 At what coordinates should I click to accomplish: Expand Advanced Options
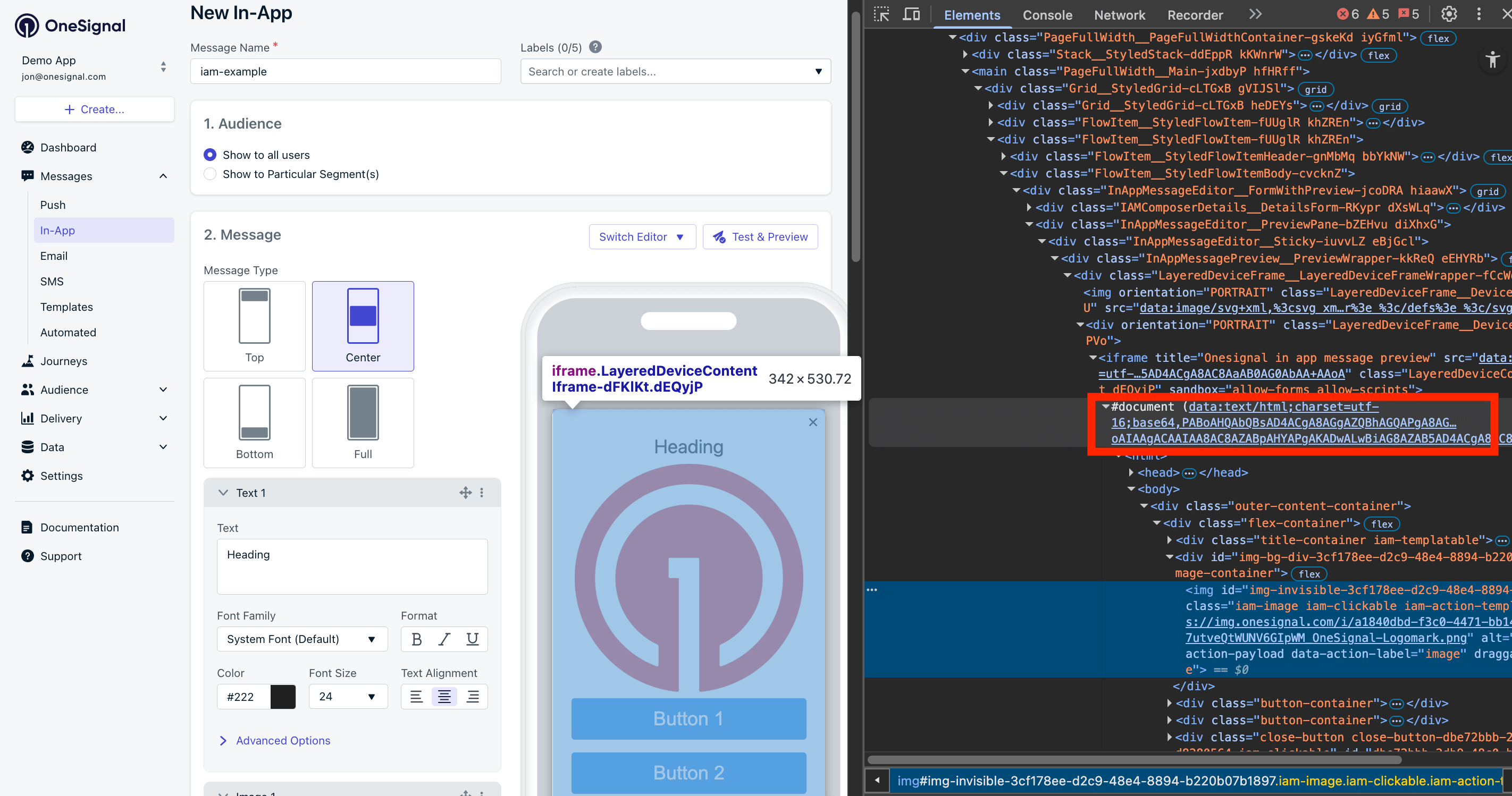(x=274, y=740)
